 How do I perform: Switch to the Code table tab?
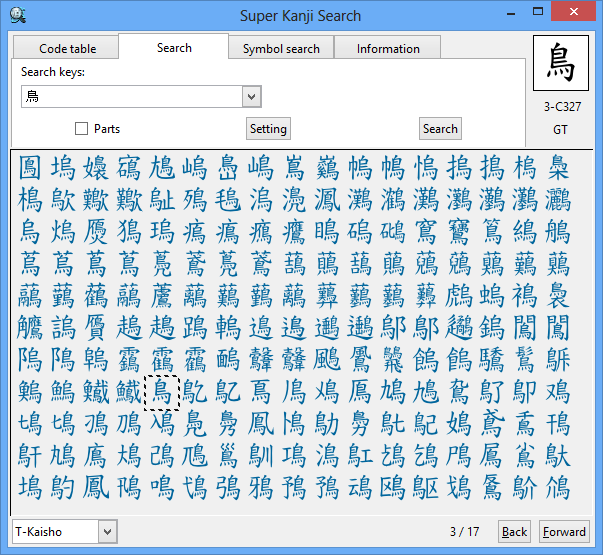[x=67, y=48]
